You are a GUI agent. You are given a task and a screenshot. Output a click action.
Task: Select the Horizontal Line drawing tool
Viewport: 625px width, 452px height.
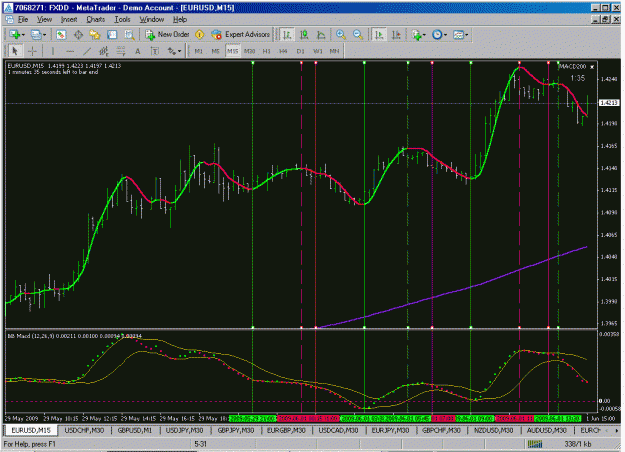click(70, 51)
